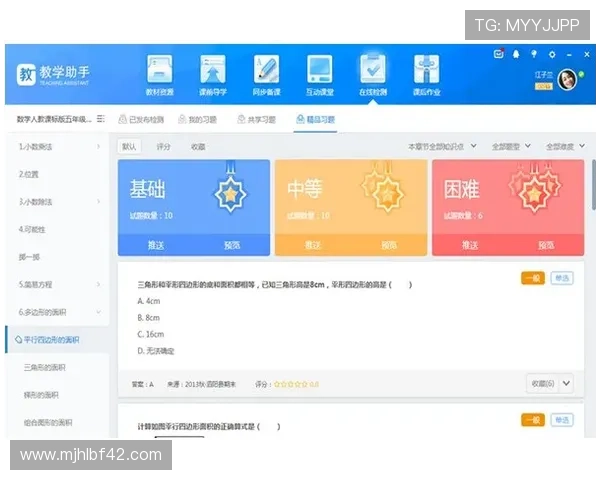Push the 中等 question set with 推送
The image size is (600, 480).
click(313, 245)
